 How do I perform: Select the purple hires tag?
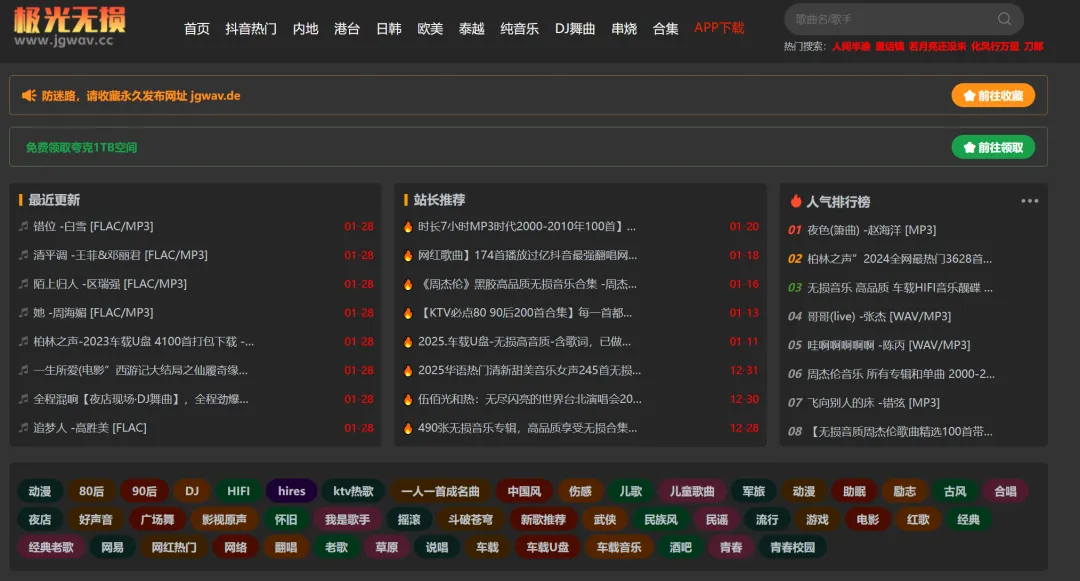point(291,491)
